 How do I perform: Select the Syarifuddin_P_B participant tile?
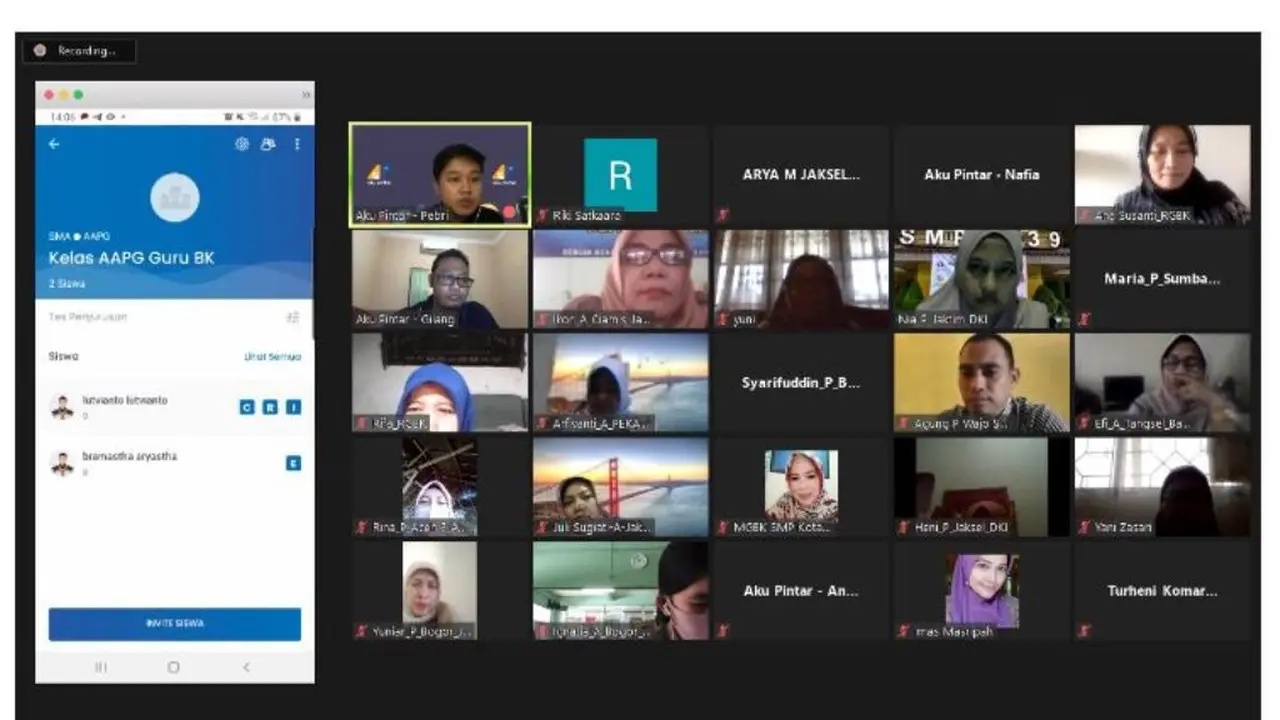pyautogui.click(x=802, y=383)
